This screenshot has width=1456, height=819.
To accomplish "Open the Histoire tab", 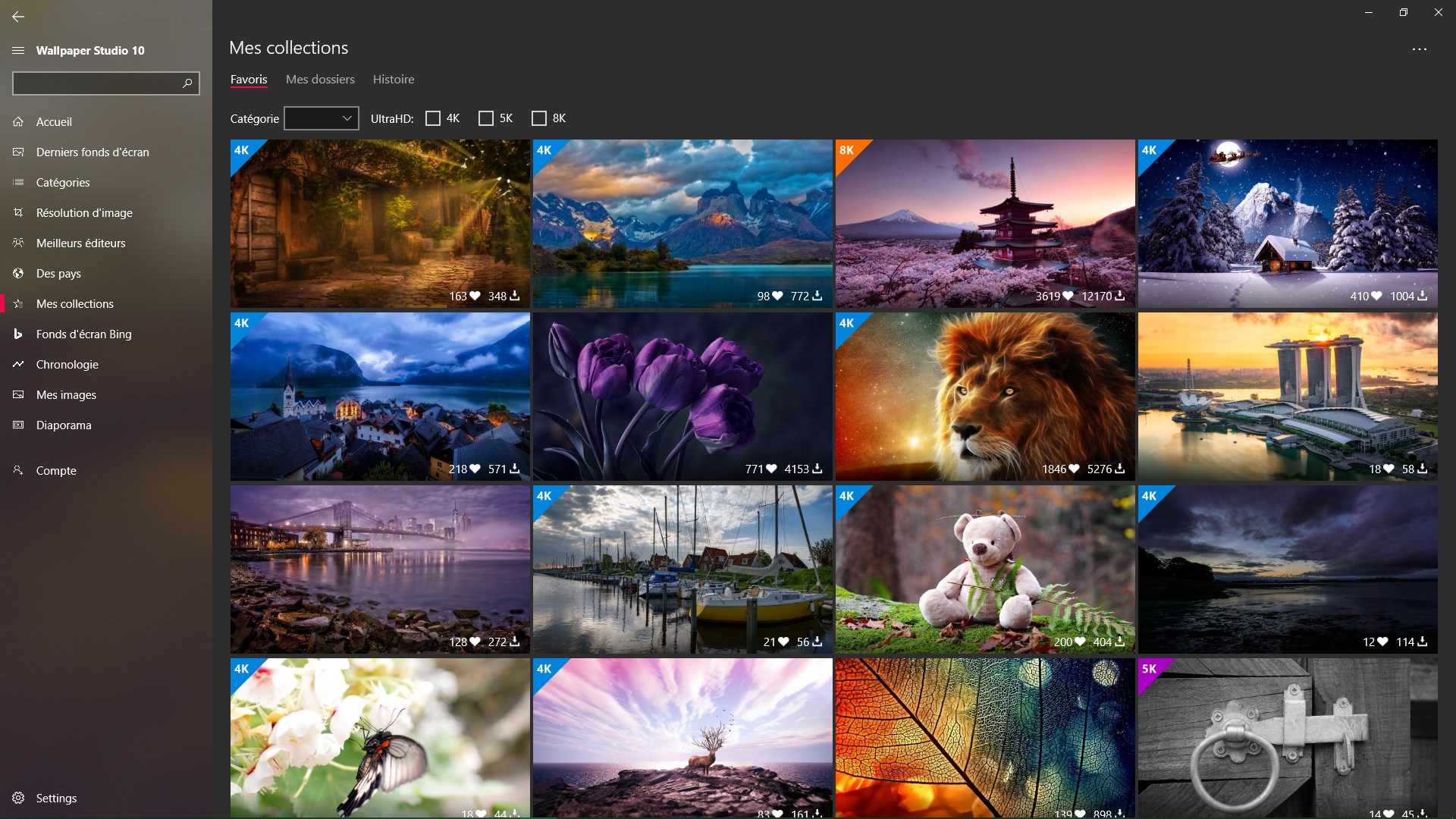I will pos(393,80).
